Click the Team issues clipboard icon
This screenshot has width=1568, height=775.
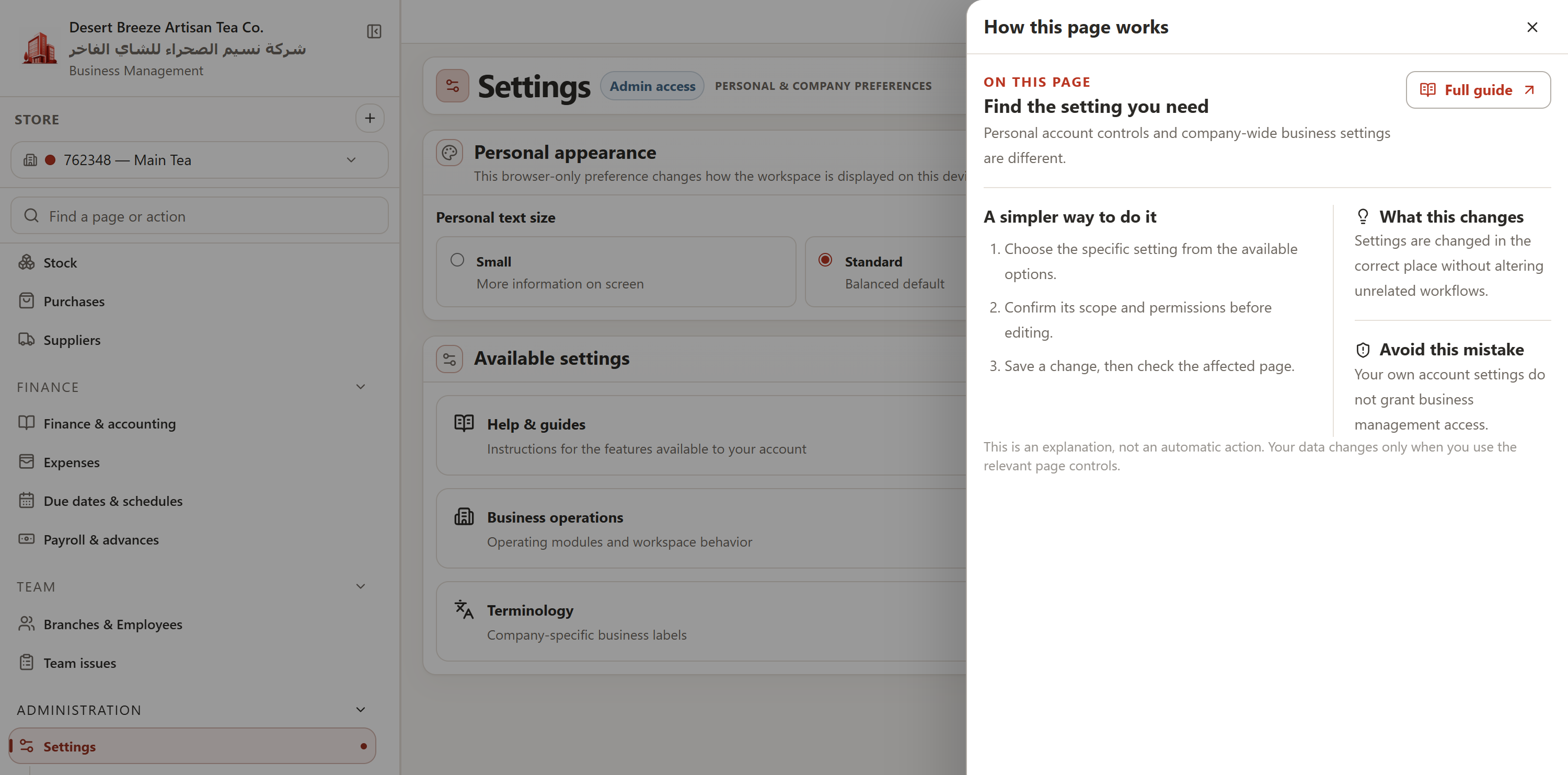tap(26, 662)
